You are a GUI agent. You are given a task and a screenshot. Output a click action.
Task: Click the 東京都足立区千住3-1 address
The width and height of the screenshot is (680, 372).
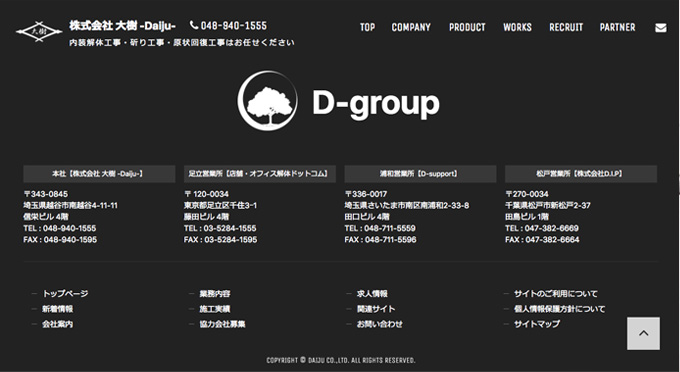click(x=220, y=205)
